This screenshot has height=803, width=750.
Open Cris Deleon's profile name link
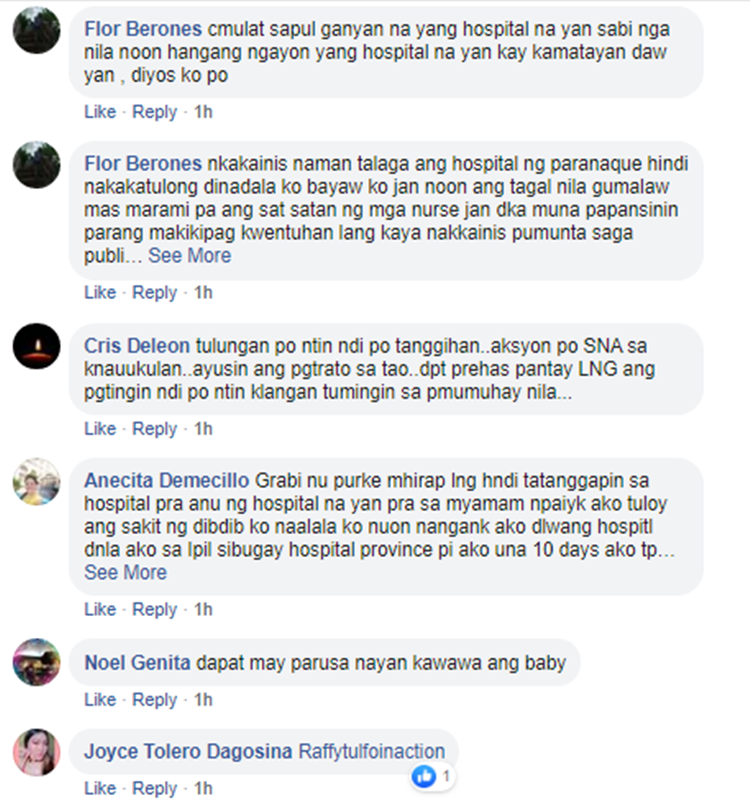(x=137, y=346)
